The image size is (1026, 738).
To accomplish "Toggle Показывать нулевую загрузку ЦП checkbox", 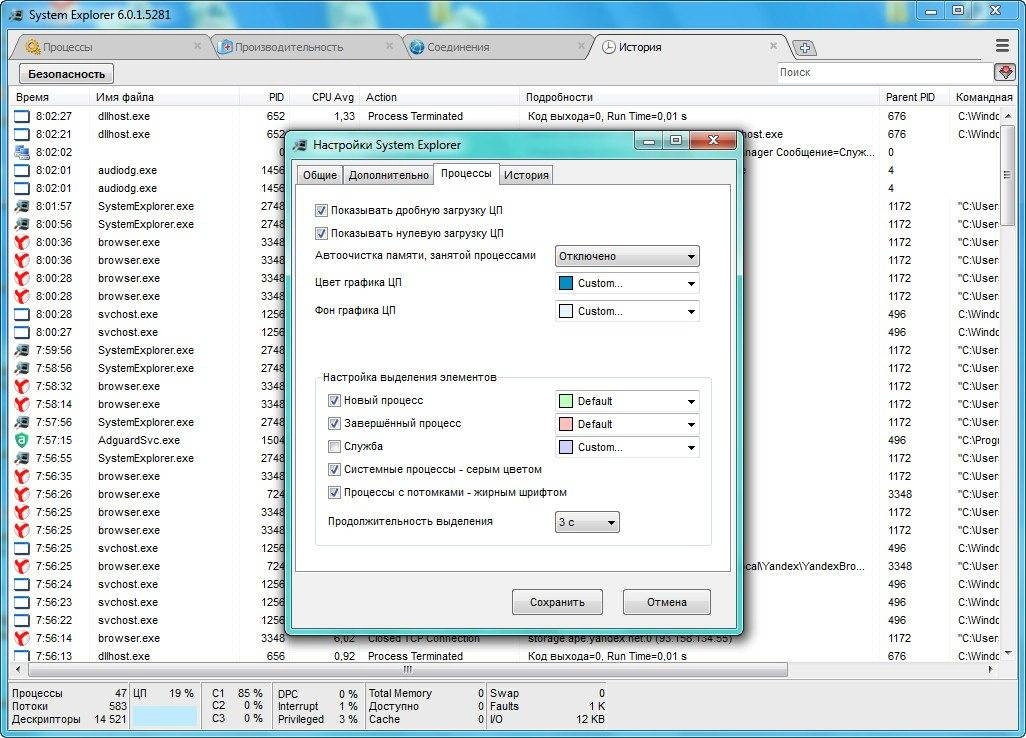I will (x=321, y=234).
